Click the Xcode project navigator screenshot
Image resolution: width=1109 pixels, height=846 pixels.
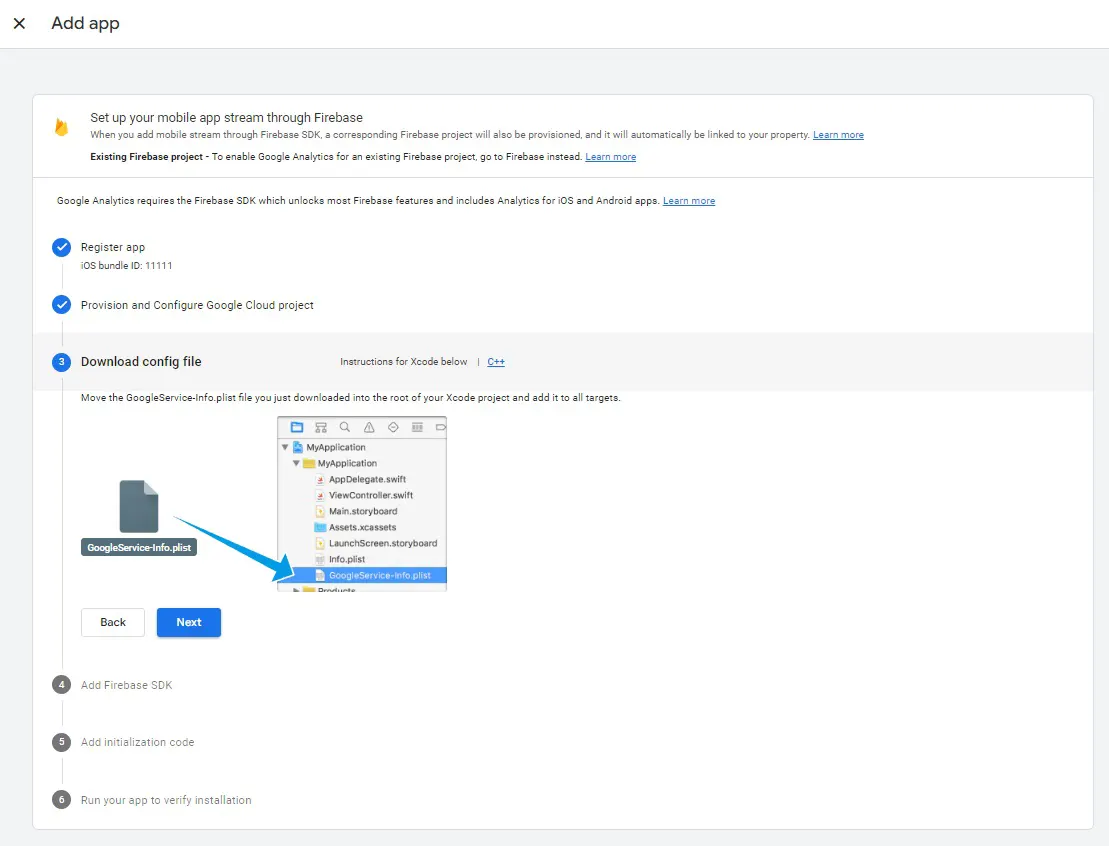click(x=362, y=504)
